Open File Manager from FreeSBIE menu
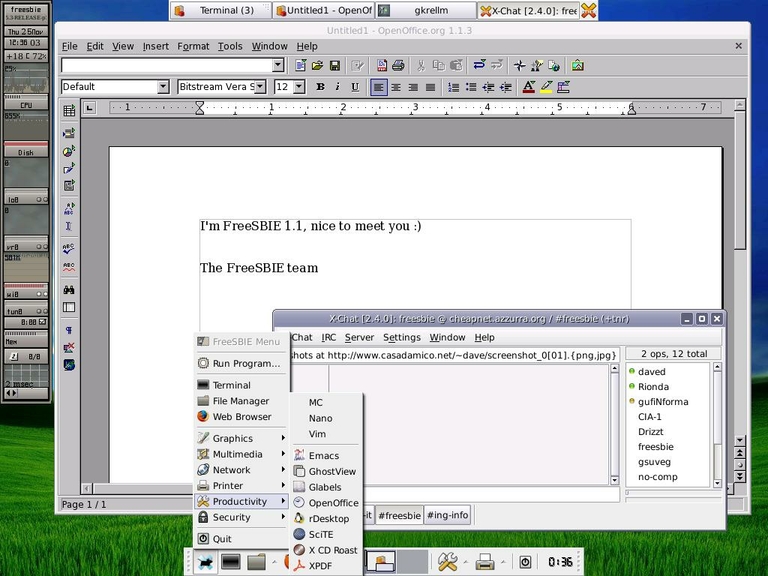Screen dimensions: 768x576 pos(241,401)
